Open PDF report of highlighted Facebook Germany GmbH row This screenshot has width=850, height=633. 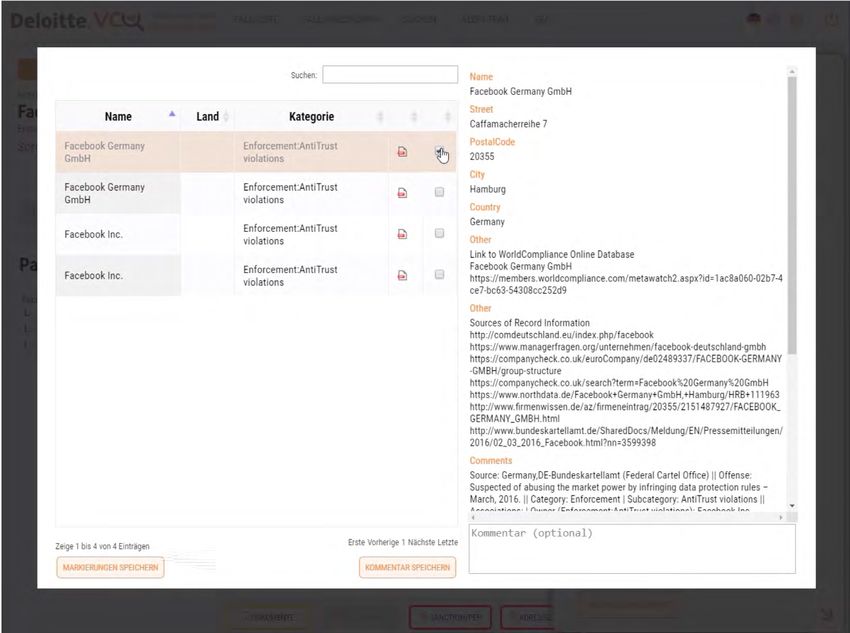point(402,152)
